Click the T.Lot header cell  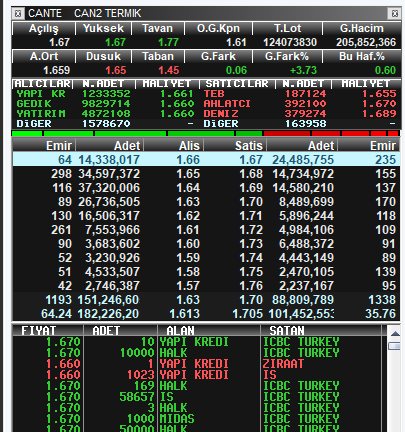coord(288,29)
